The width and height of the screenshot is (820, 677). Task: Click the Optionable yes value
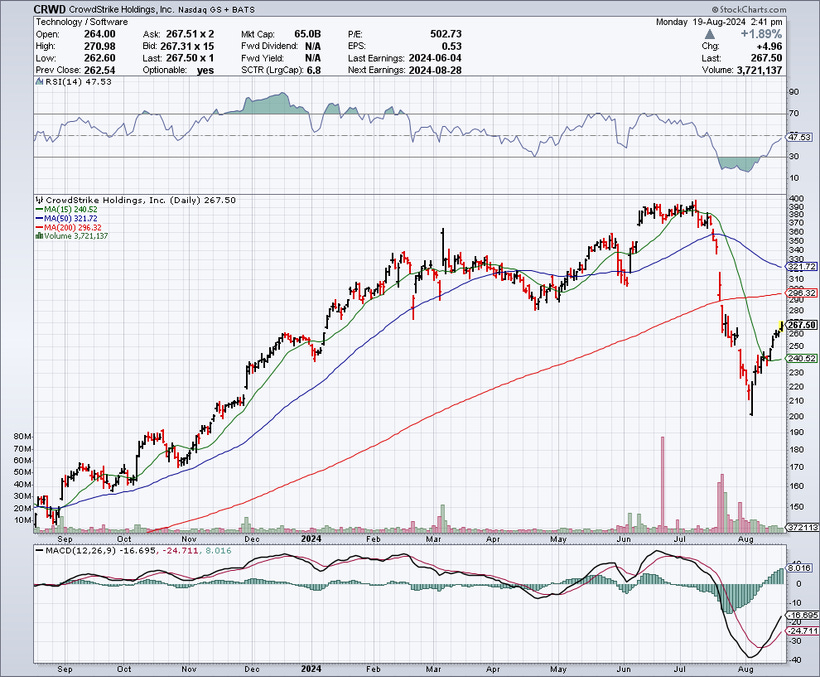pos(206,70)
